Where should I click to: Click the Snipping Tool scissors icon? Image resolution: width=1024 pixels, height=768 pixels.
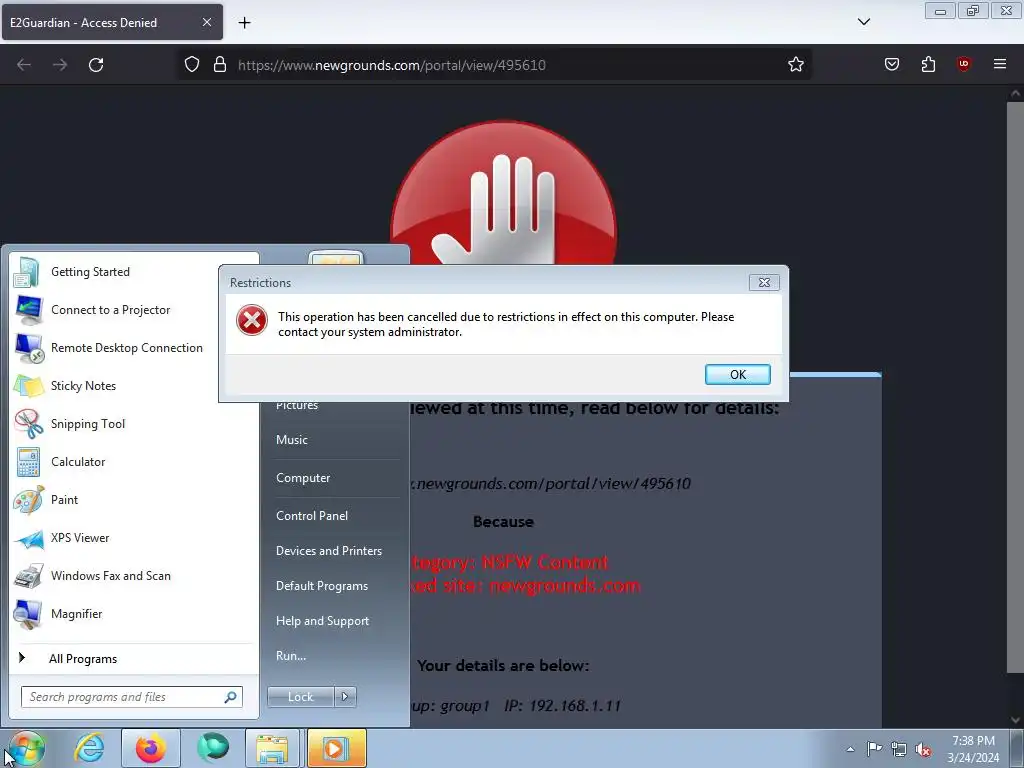[x=28, y=423]
